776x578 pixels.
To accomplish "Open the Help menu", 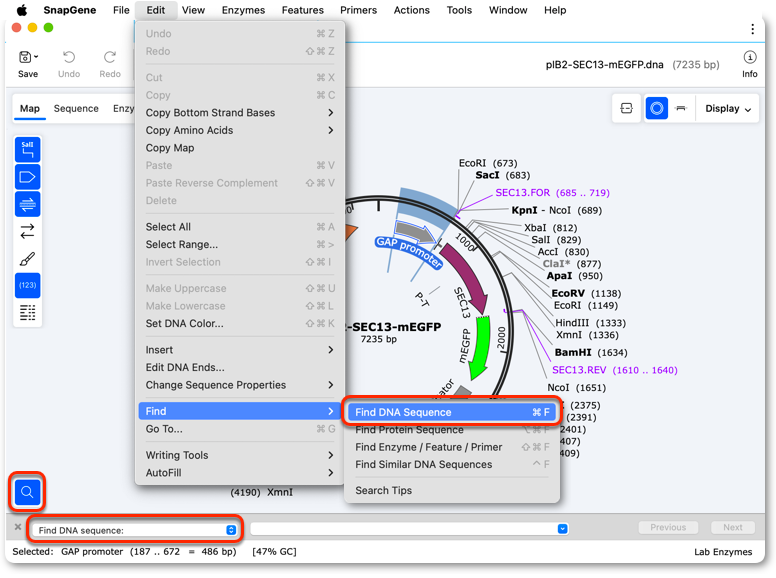I will pos(555,10).
